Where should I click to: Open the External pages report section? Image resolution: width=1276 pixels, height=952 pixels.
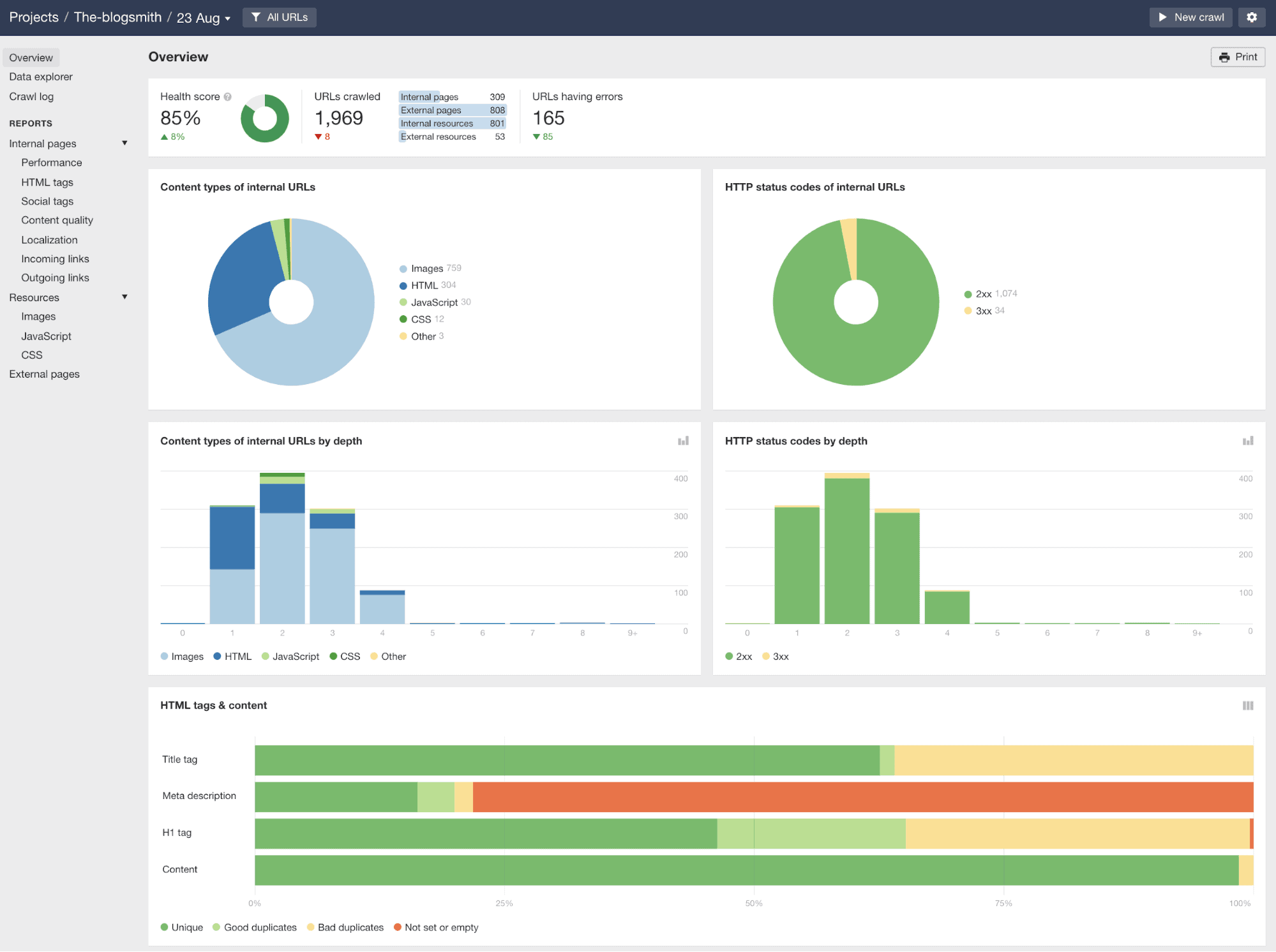tap(43, 374)
